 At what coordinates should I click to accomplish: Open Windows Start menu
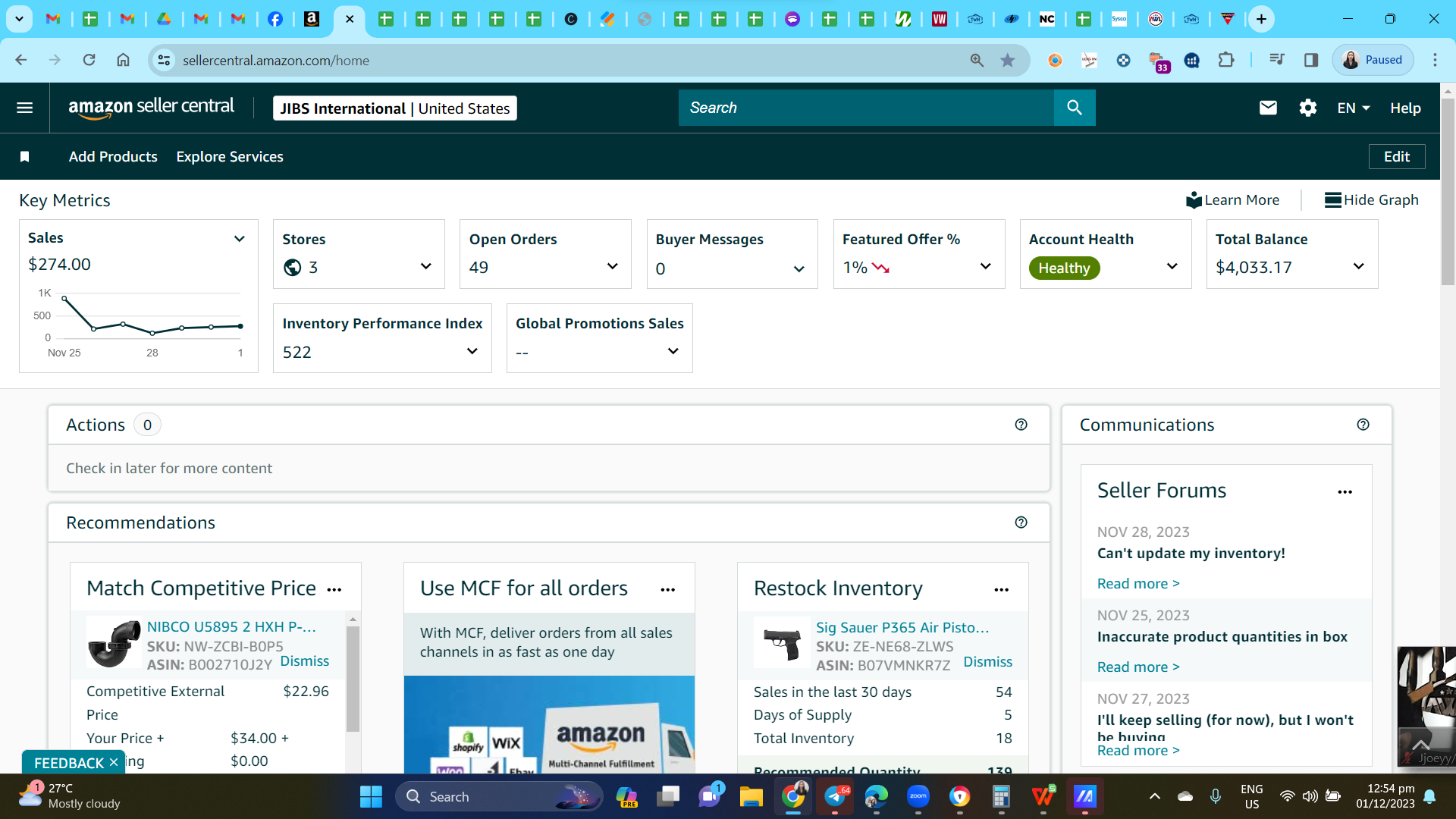point(371,797)
